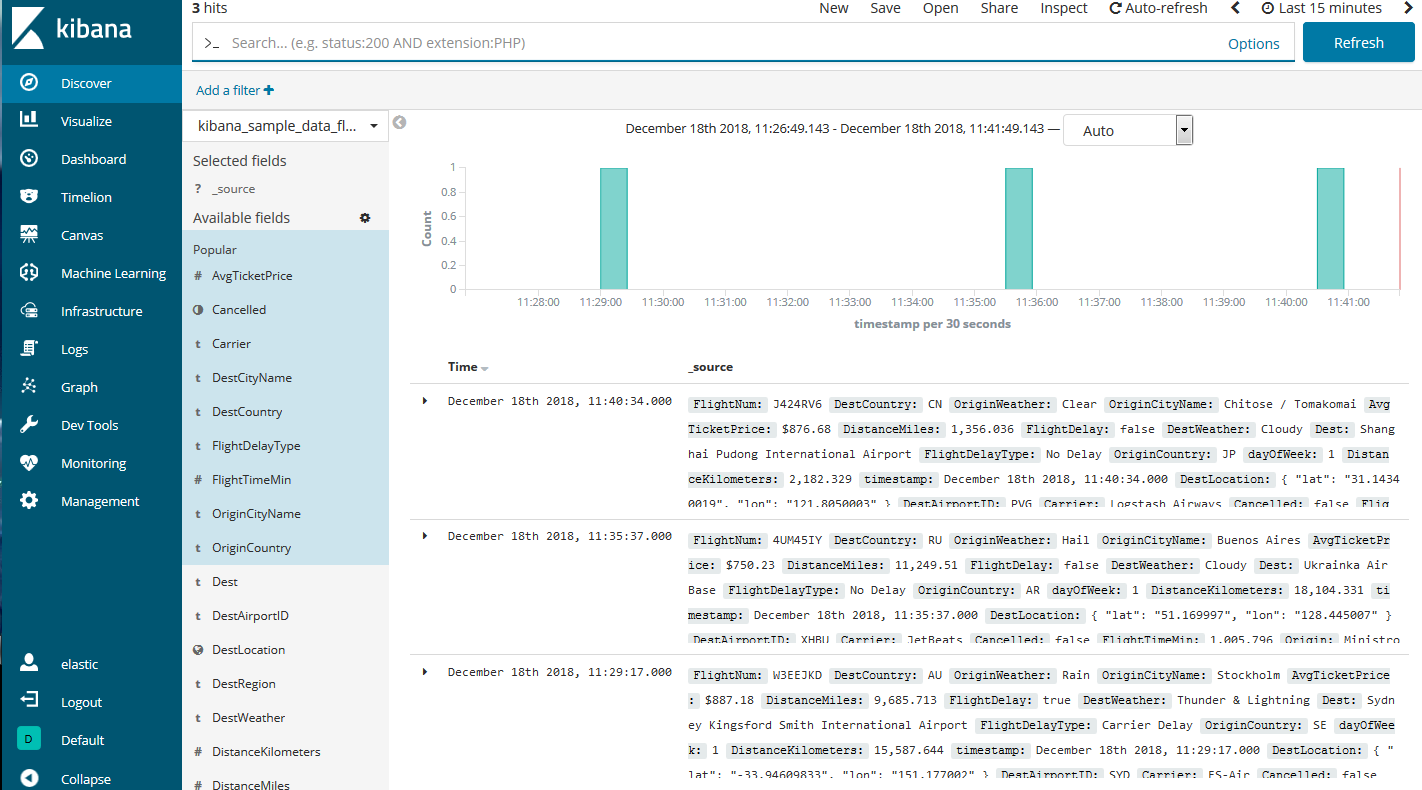Click the Collapse sidebar arrow icon
The height and width of the screenshot is (790, 1422).
coord(29,778)
